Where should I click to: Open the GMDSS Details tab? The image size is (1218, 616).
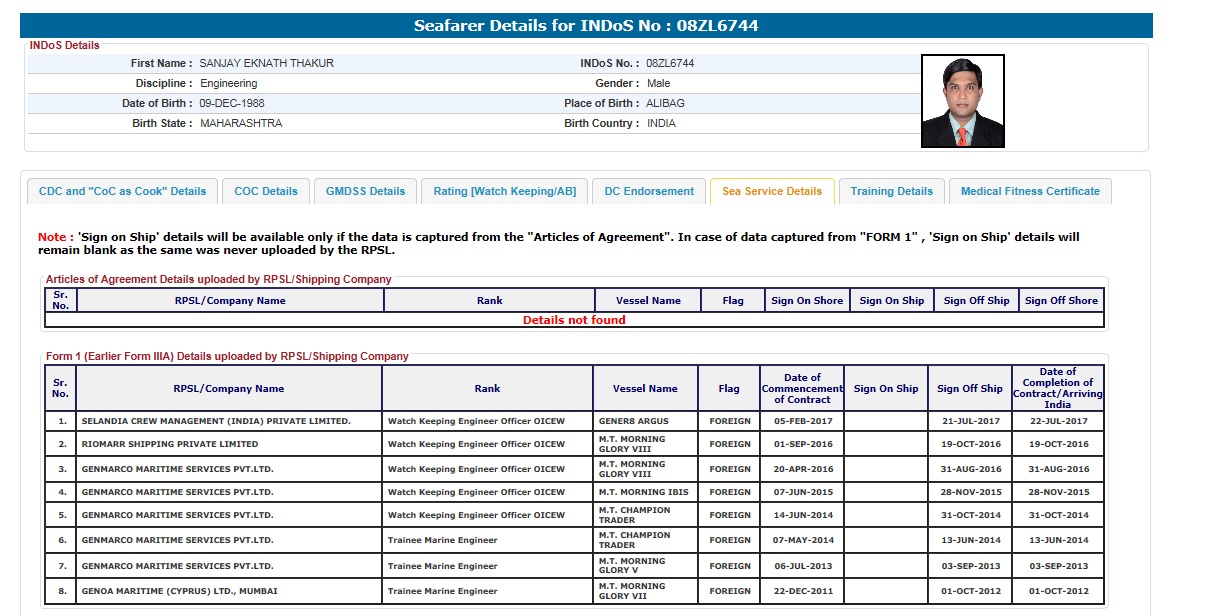click(x=365, y=191)
